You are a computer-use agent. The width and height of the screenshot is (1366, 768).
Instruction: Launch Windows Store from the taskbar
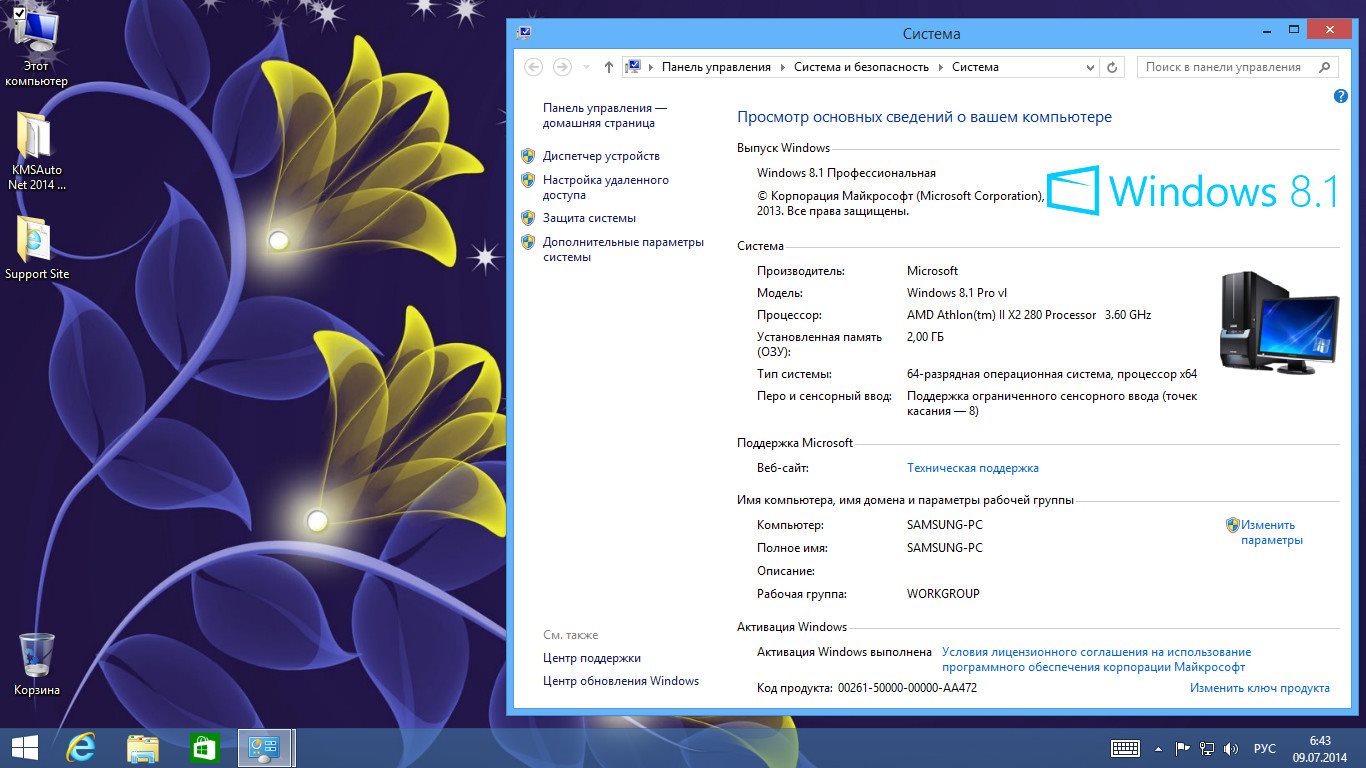(204, 748)
